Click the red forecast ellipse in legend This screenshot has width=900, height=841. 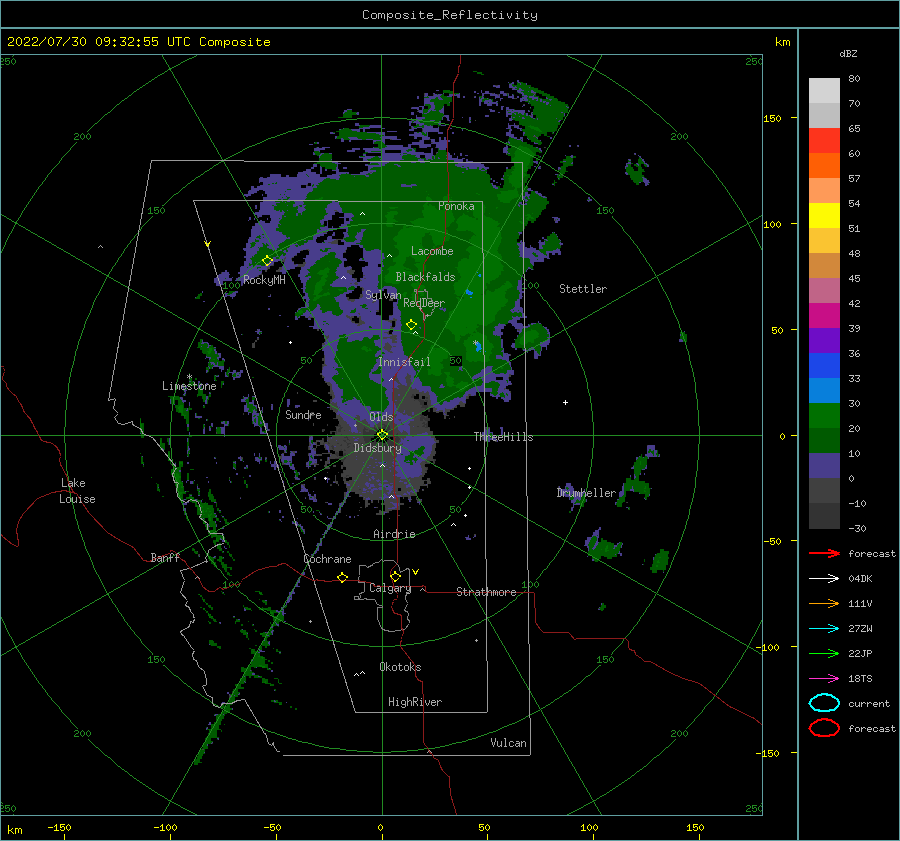(824, 728)
